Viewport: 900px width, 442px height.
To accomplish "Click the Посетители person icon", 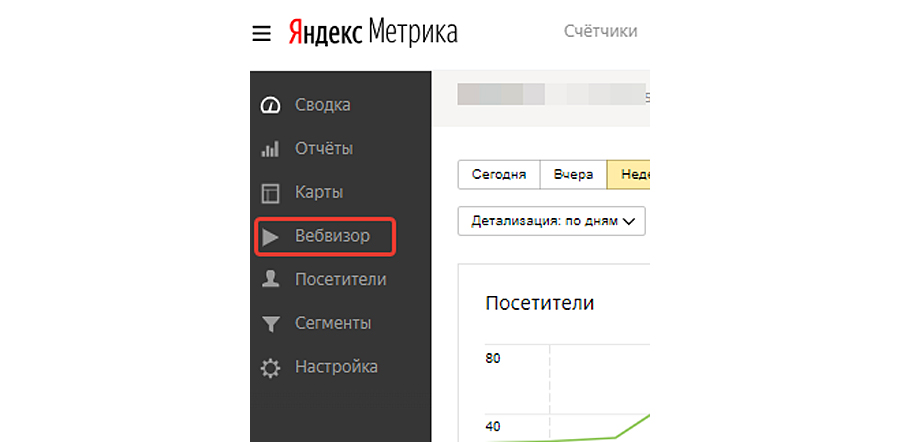I will (x=270, y=280).
